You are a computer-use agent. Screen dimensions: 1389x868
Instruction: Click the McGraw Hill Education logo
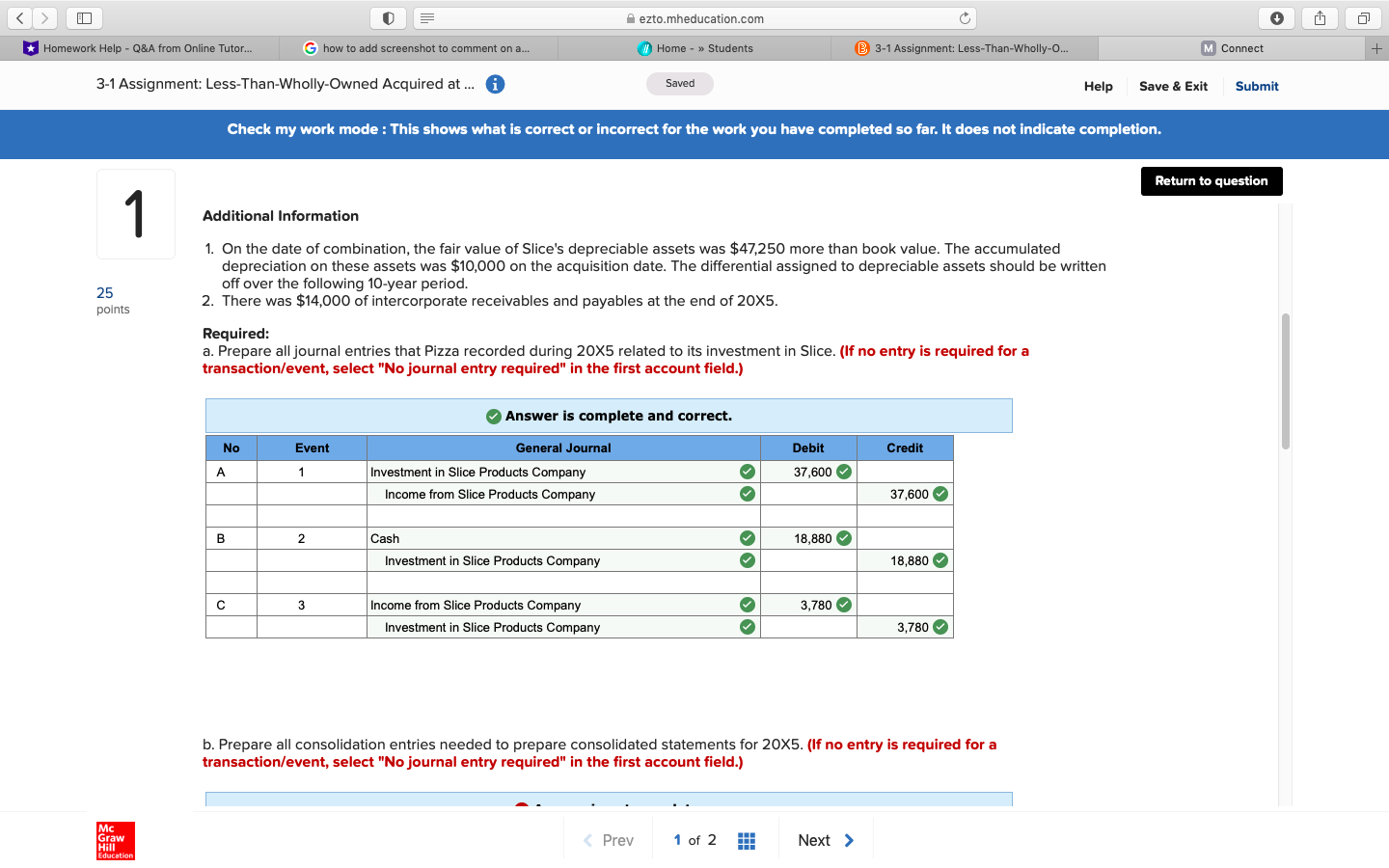[116, 841]
